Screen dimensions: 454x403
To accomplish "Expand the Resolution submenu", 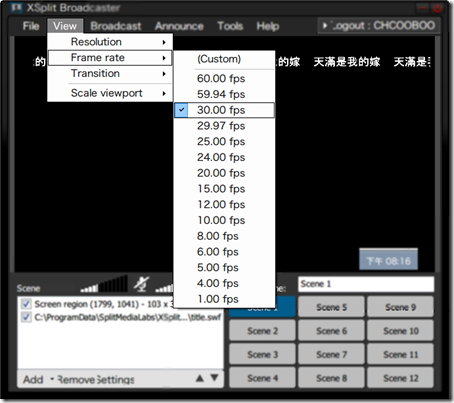I will (x=110, y=42).
